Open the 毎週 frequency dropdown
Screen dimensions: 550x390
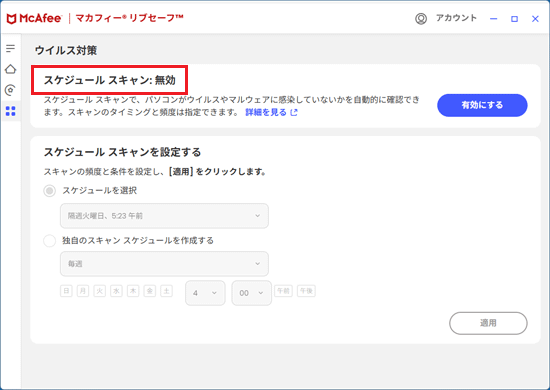pos(164,264)
